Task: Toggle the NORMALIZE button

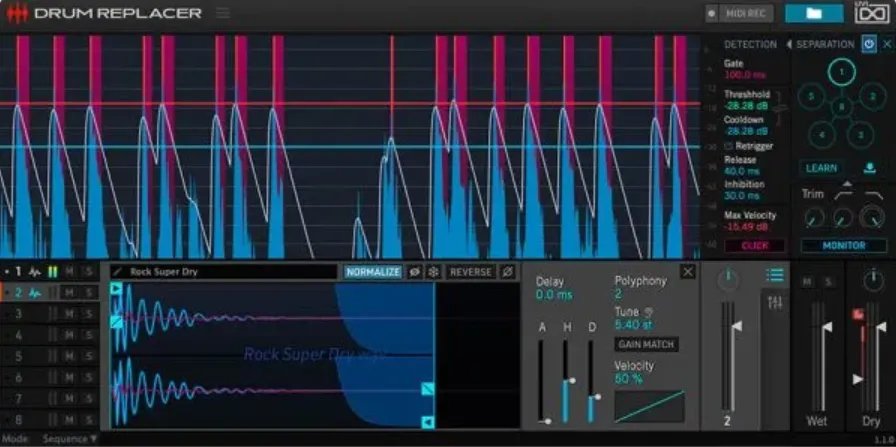Action: tap(373, 272)
